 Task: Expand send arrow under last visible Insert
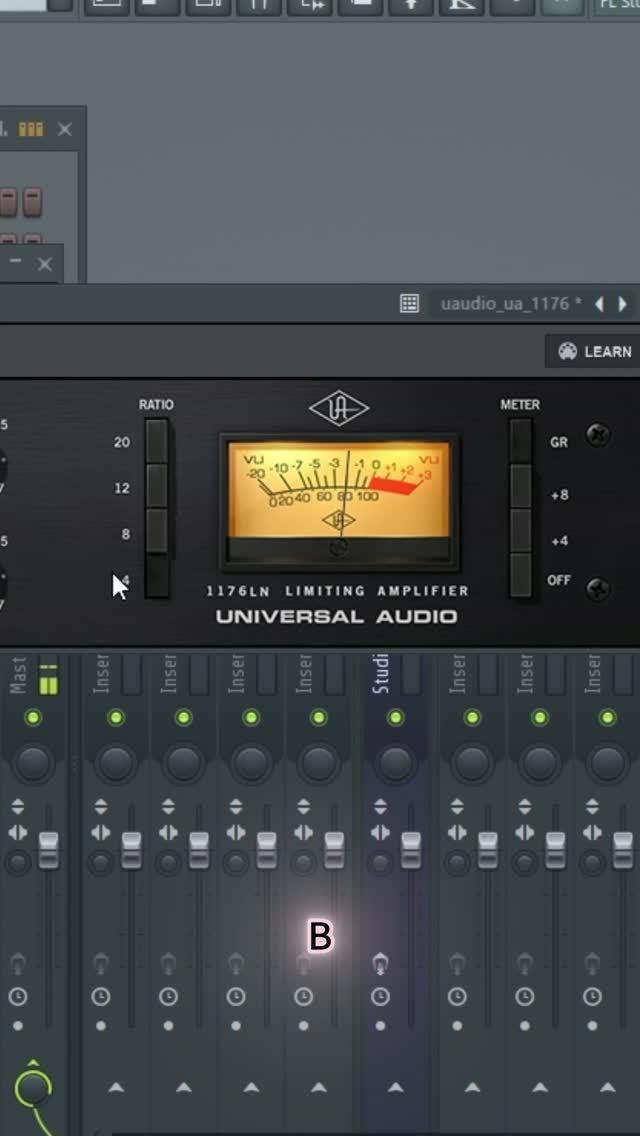tap(607, 1087)
